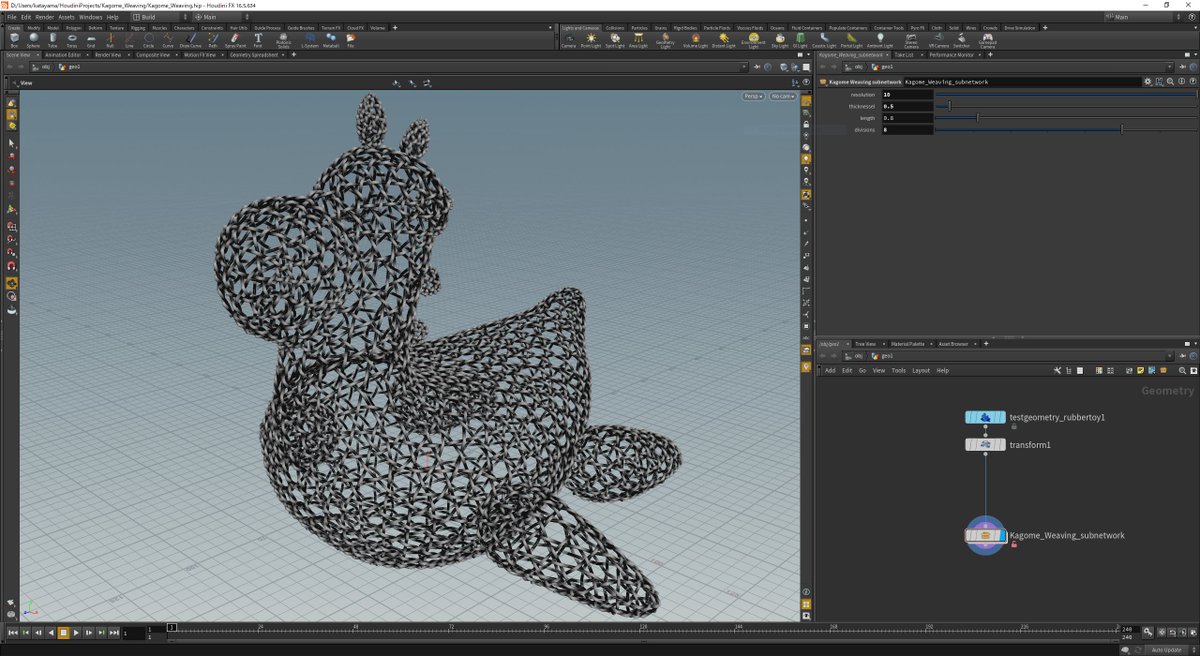
Task: Select the Font shelf tool
Action: (x=258, y=39)
